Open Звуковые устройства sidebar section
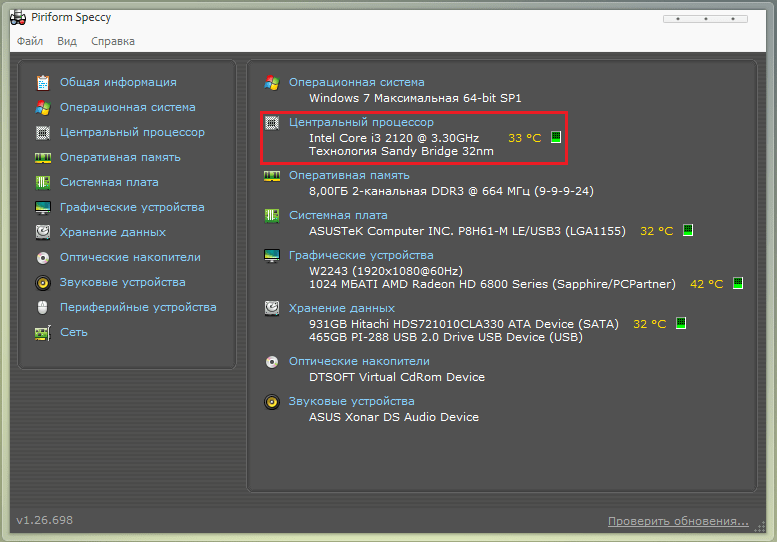 [122, 282]
